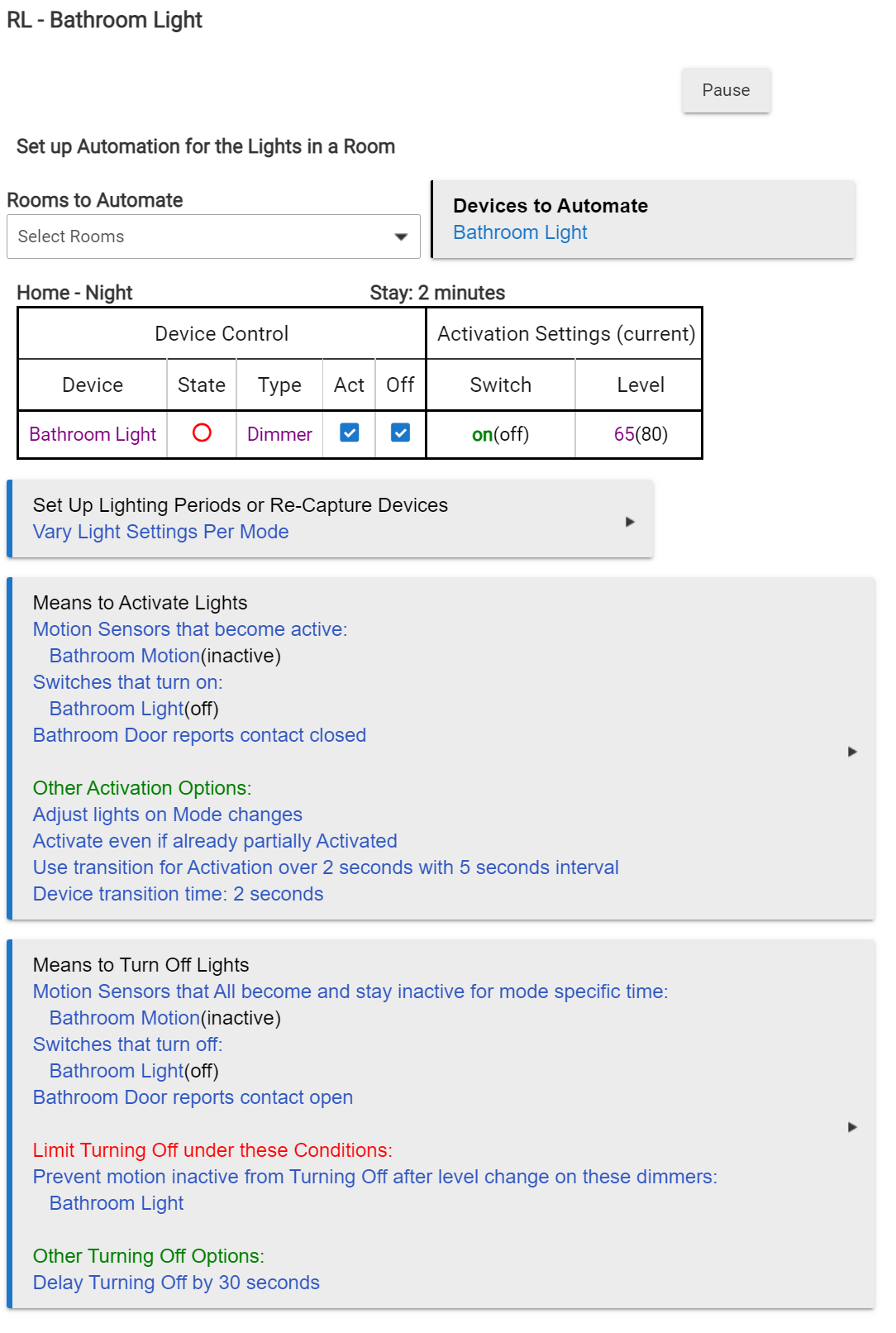The image size is (896, 1333).
Task: Click the Dimmer type link
Action: click(279, 434)
